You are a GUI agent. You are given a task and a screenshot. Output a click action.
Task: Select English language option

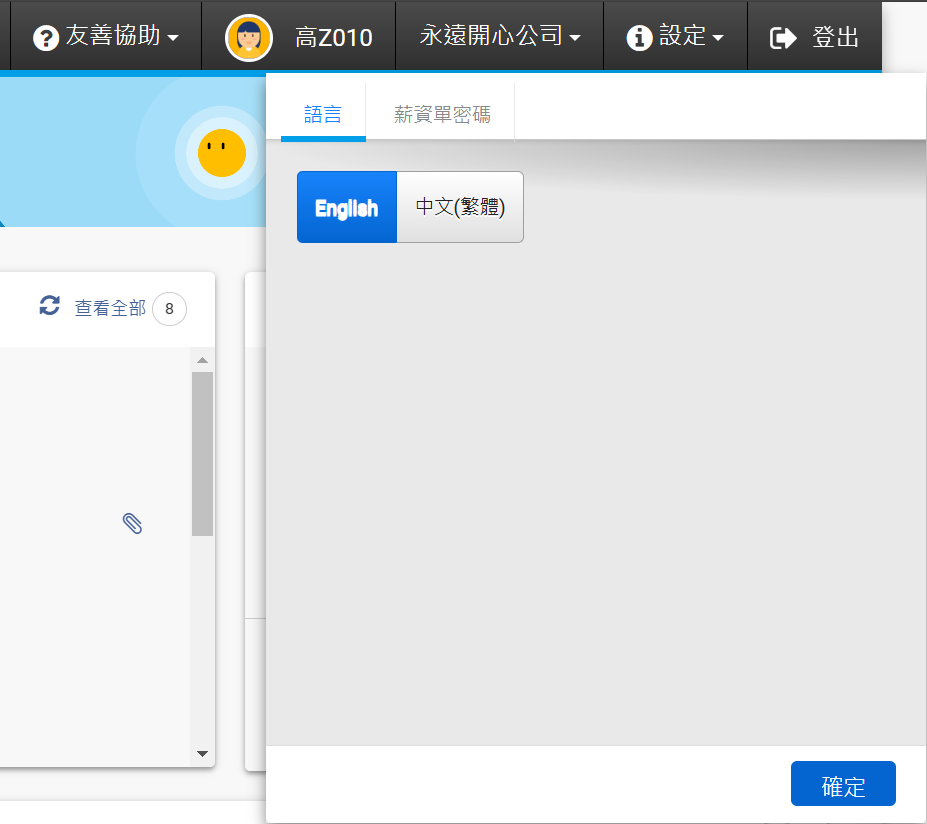pyautogui.click(x=347, y=207)
